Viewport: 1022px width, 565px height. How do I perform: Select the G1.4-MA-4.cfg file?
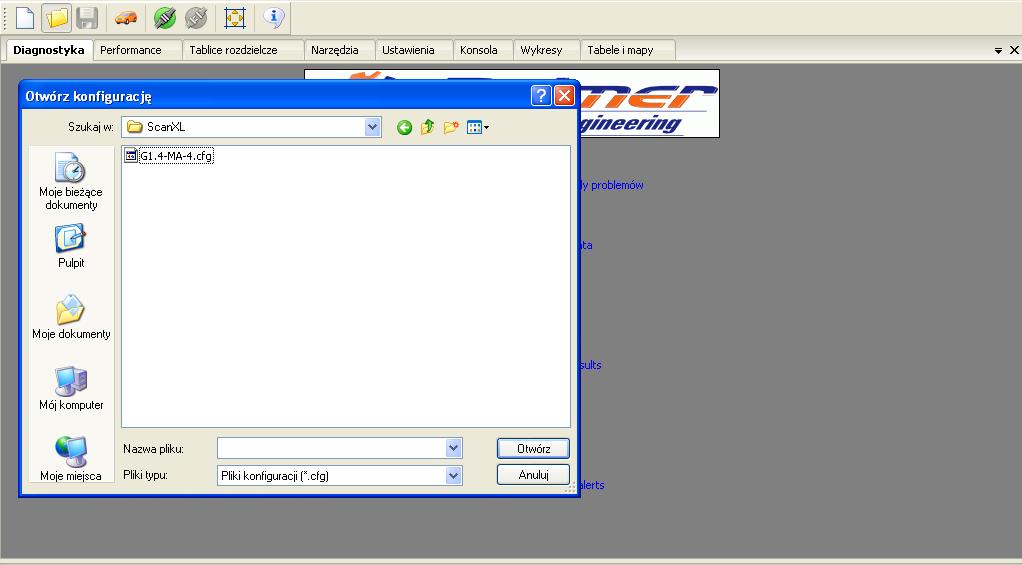click(169, 156)
